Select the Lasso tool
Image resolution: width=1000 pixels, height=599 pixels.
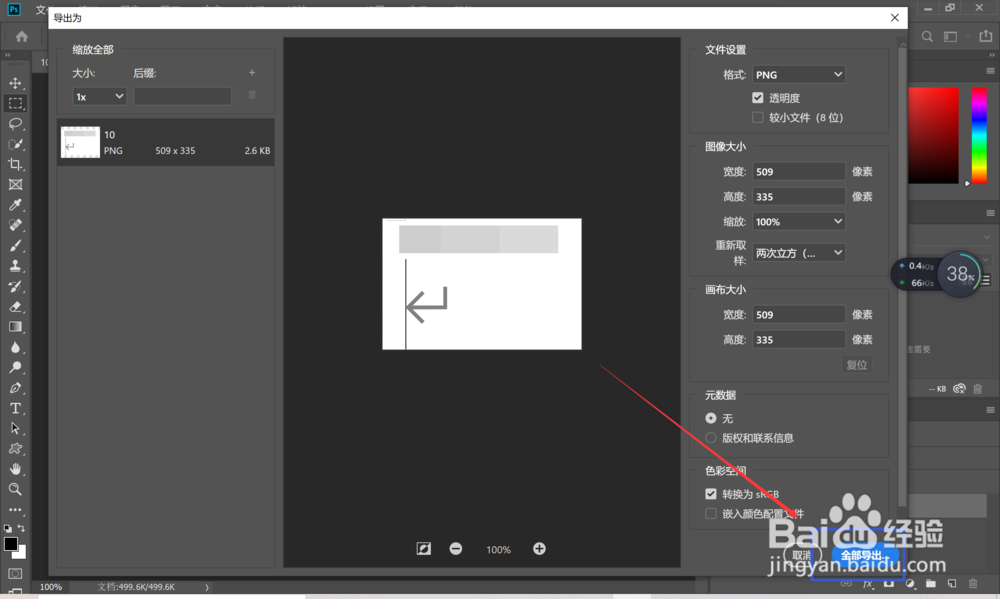coord(15,124)
